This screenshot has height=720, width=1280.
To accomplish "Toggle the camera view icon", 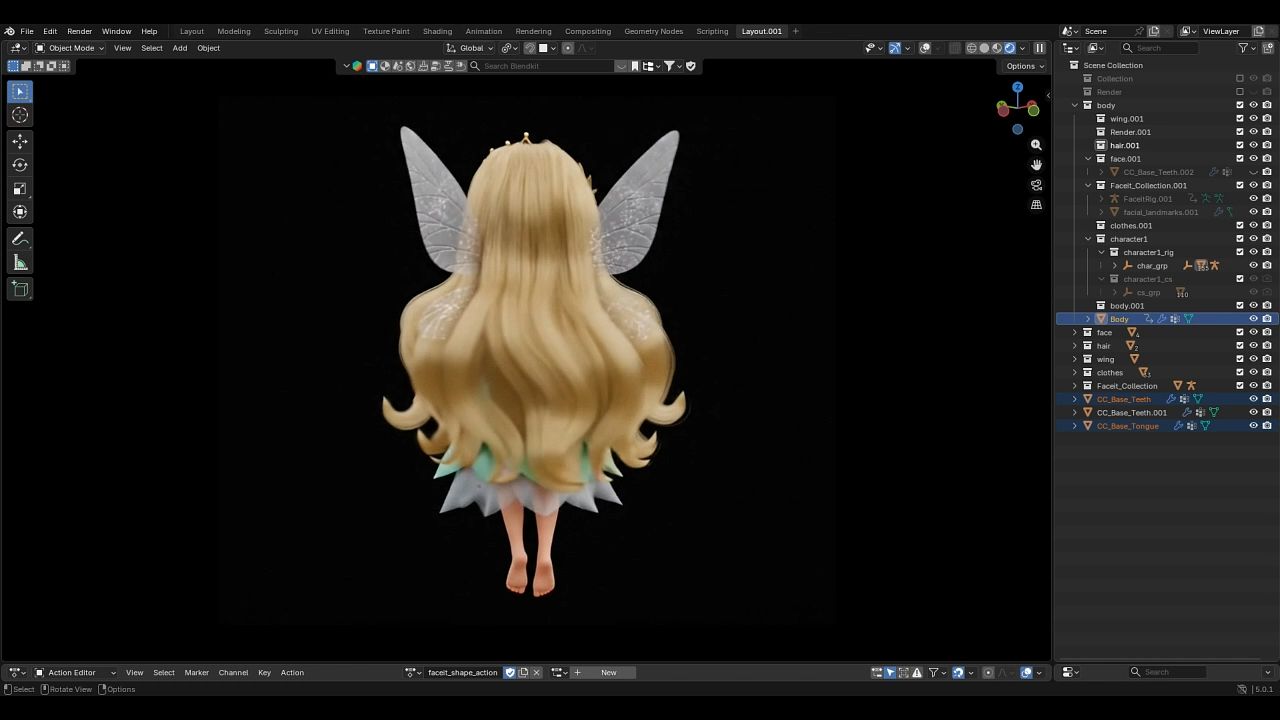I will click(1036, 185).
